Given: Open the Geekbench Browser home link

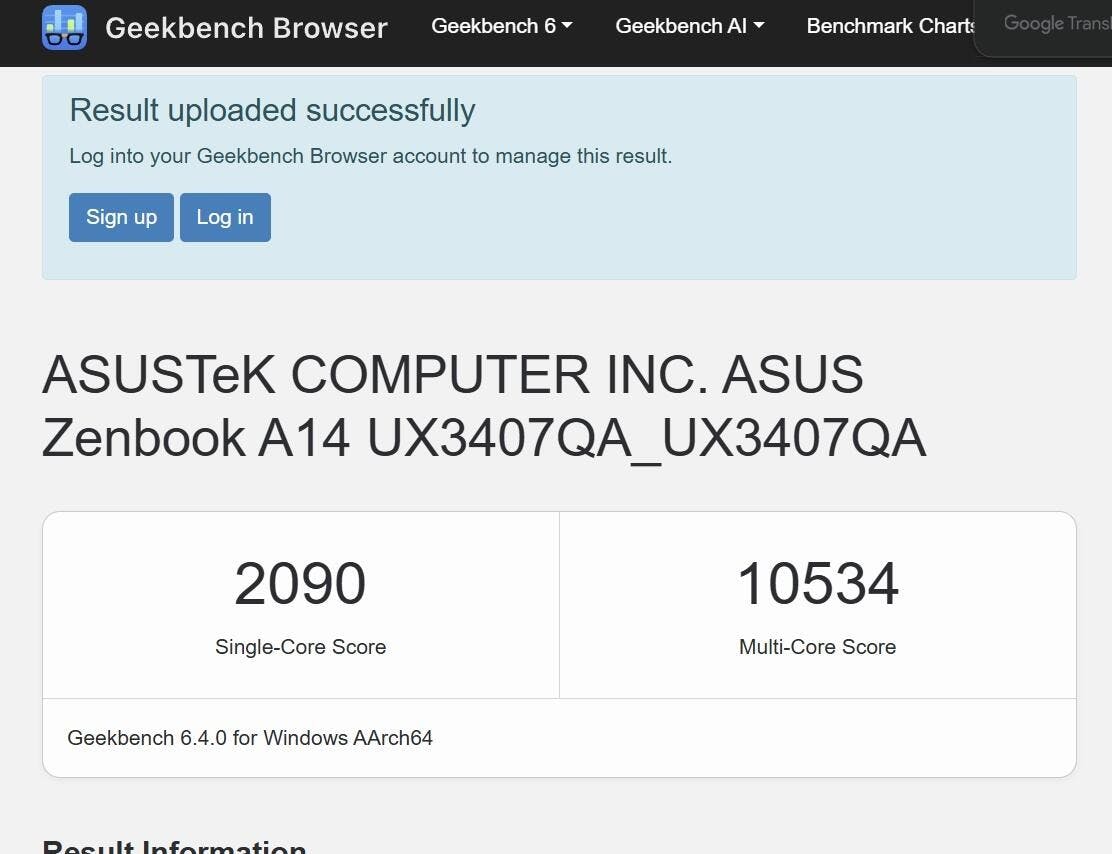Looking at the screenshot, I should click(x=246, y=28).
